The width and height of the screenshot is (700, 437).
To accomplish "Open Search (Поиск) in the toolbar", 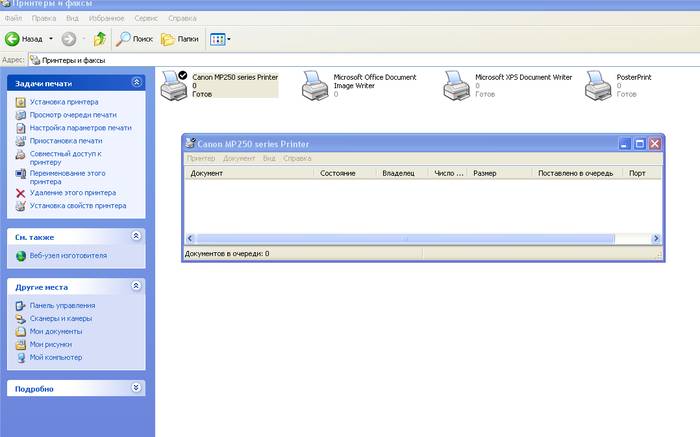I will coord(135,39).
